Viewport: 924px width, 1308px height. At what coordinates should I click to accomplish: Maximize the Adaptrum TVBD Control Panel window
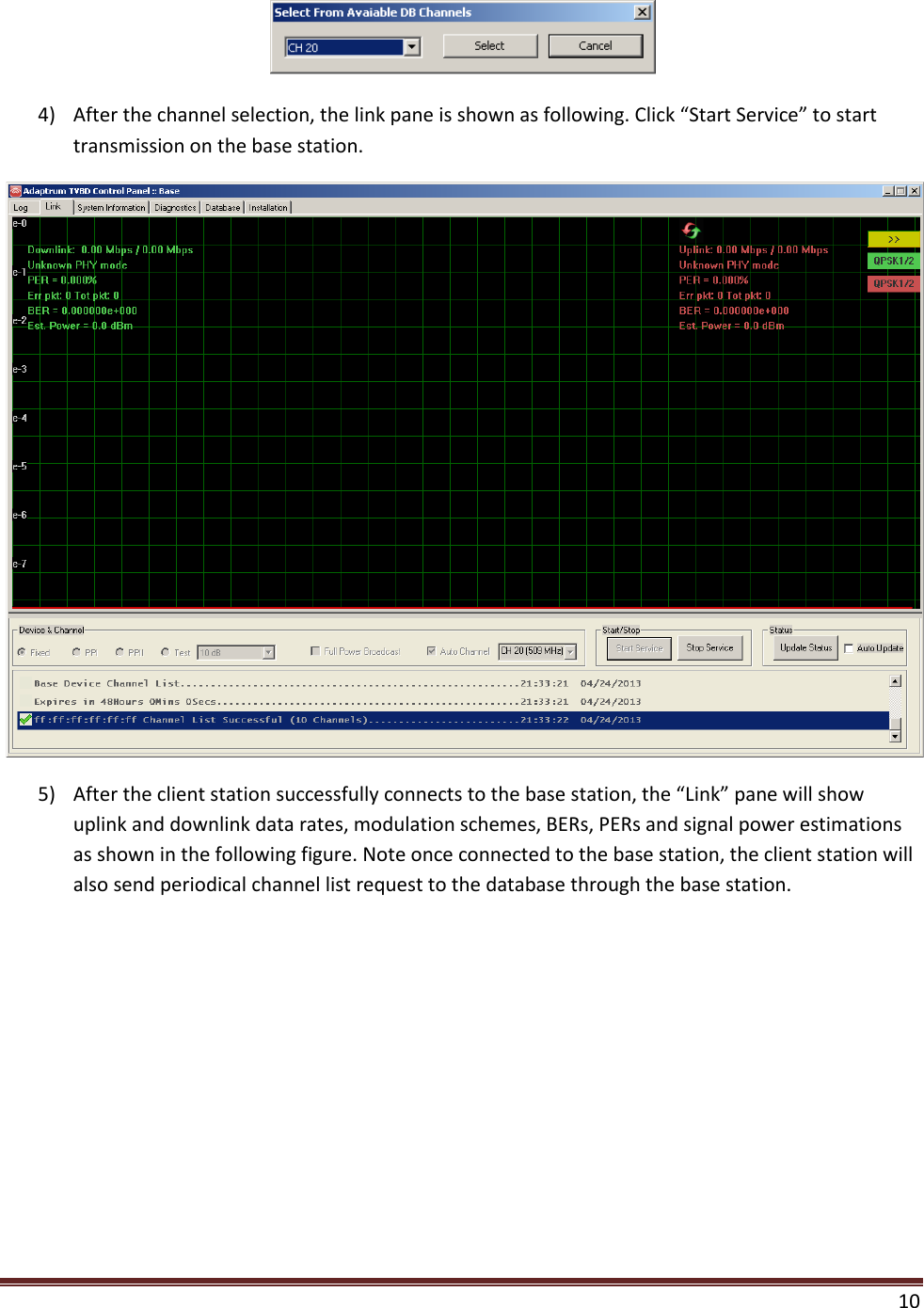tap(901, 191)
